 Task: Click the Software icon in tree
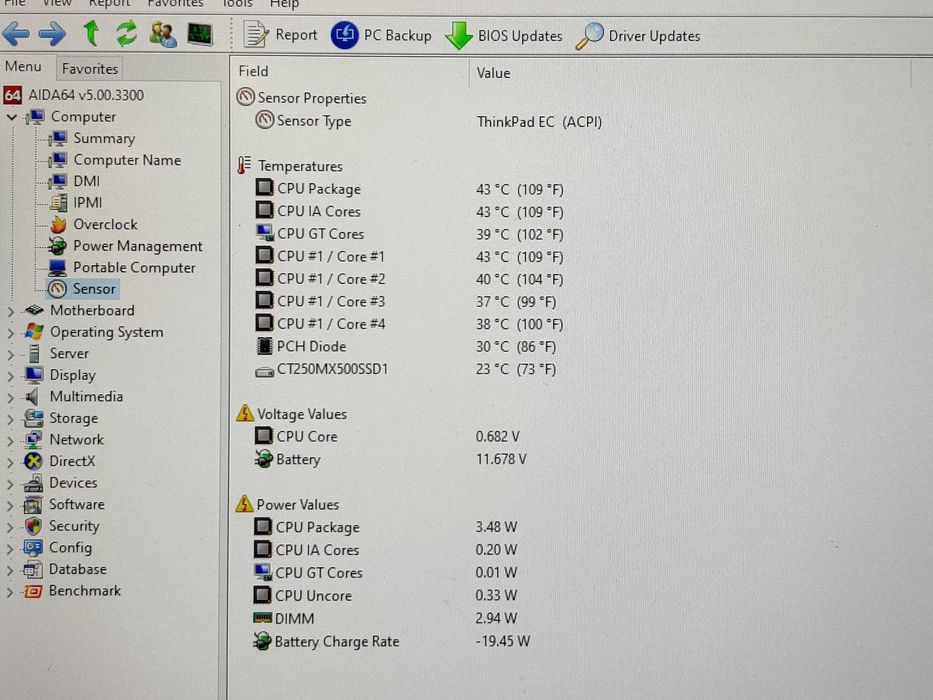[33, 505]
